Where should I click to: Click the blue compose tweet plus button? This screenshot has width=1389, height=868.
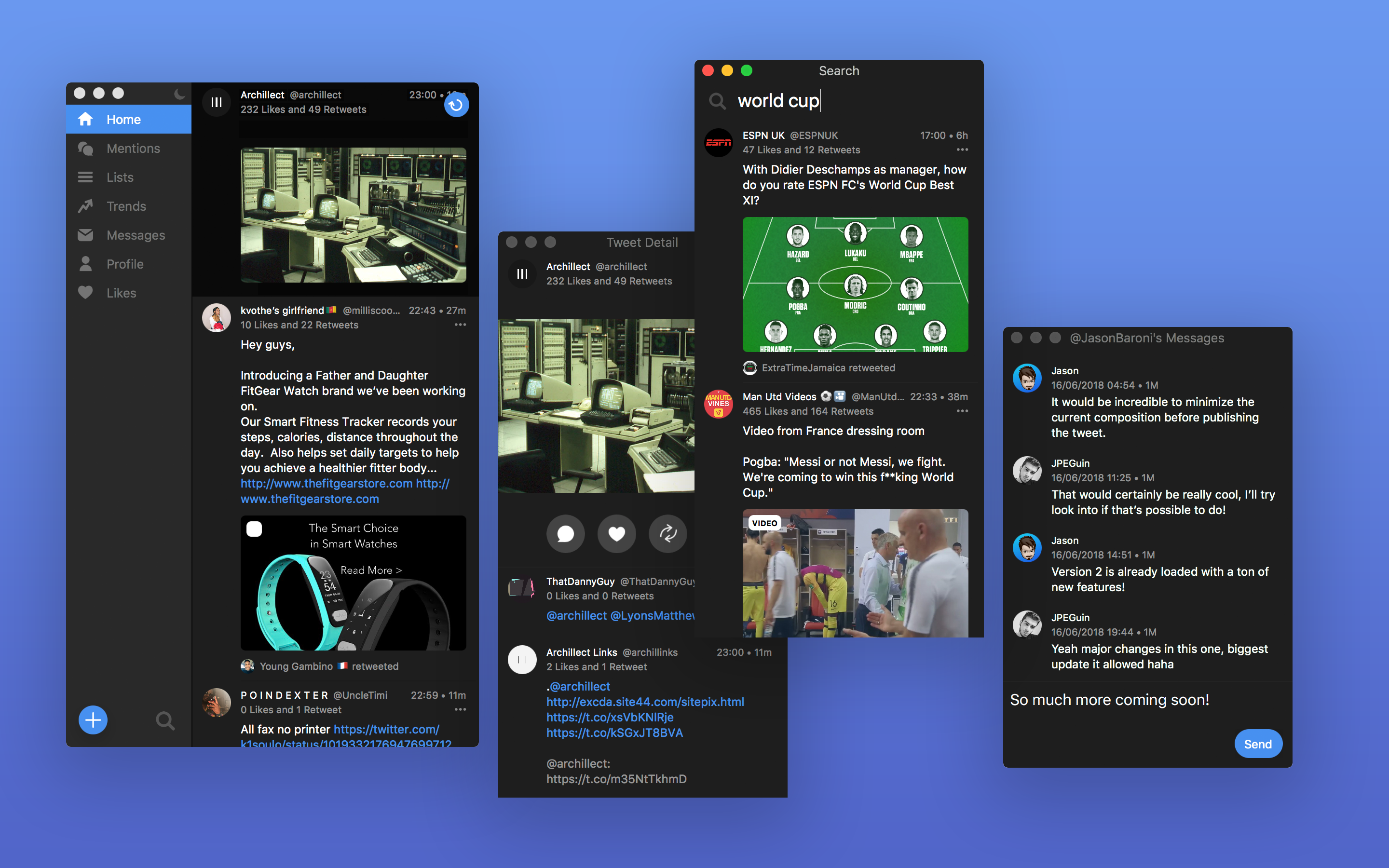coord(93,720)
